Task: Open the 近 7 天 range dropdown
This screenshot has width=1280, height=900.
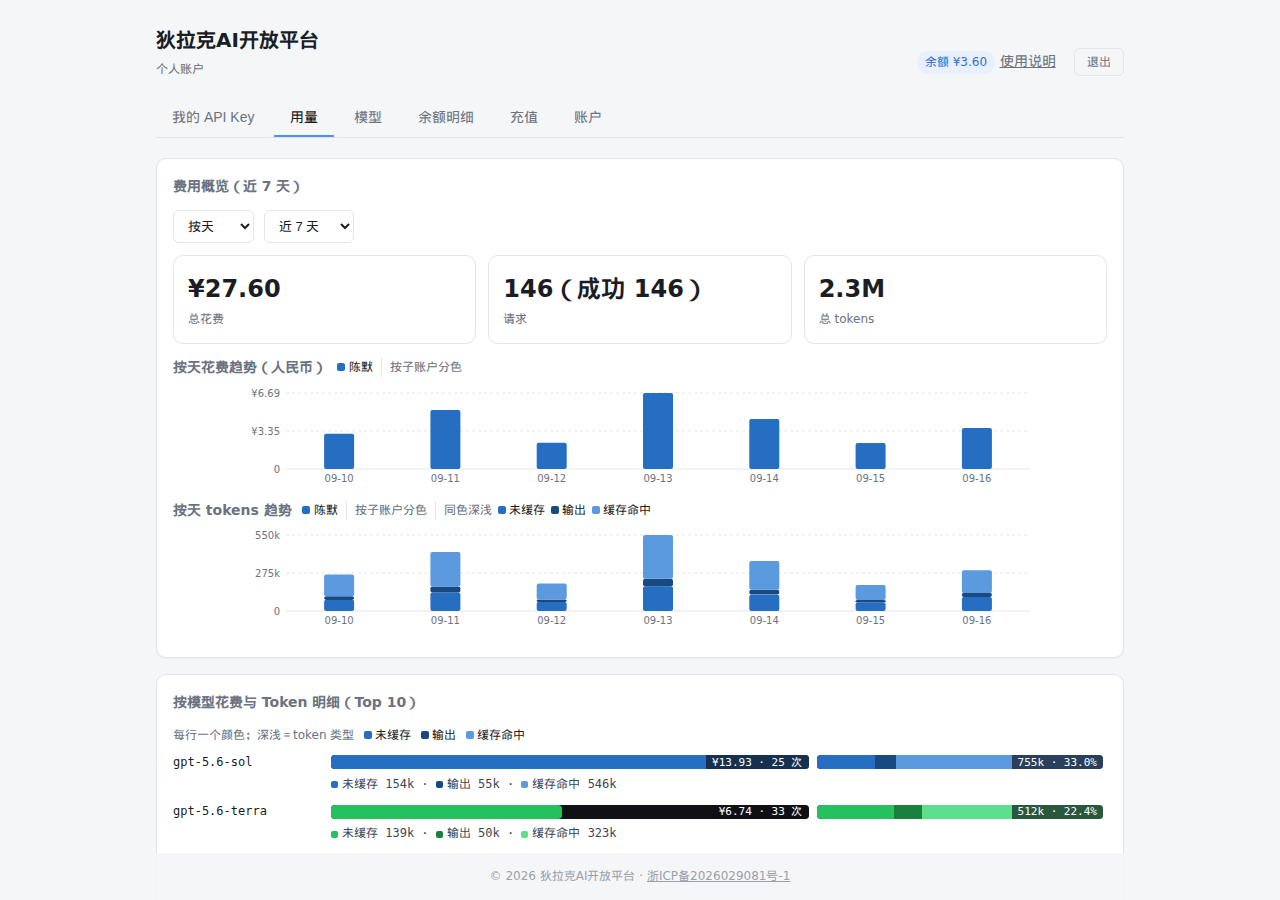Action: tap(309, 226)
